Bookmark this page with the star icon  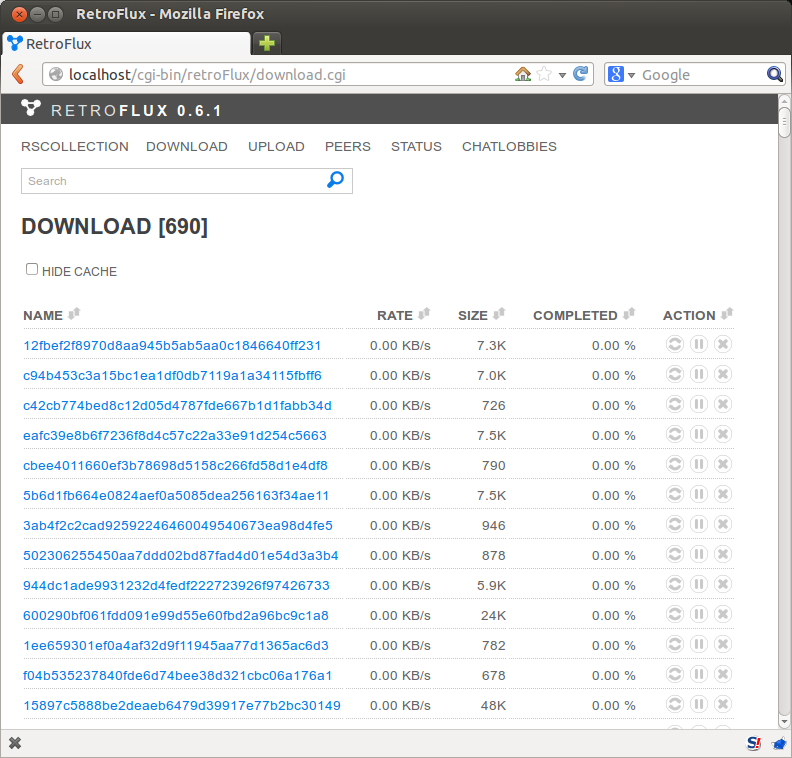(x=544, y=74)
